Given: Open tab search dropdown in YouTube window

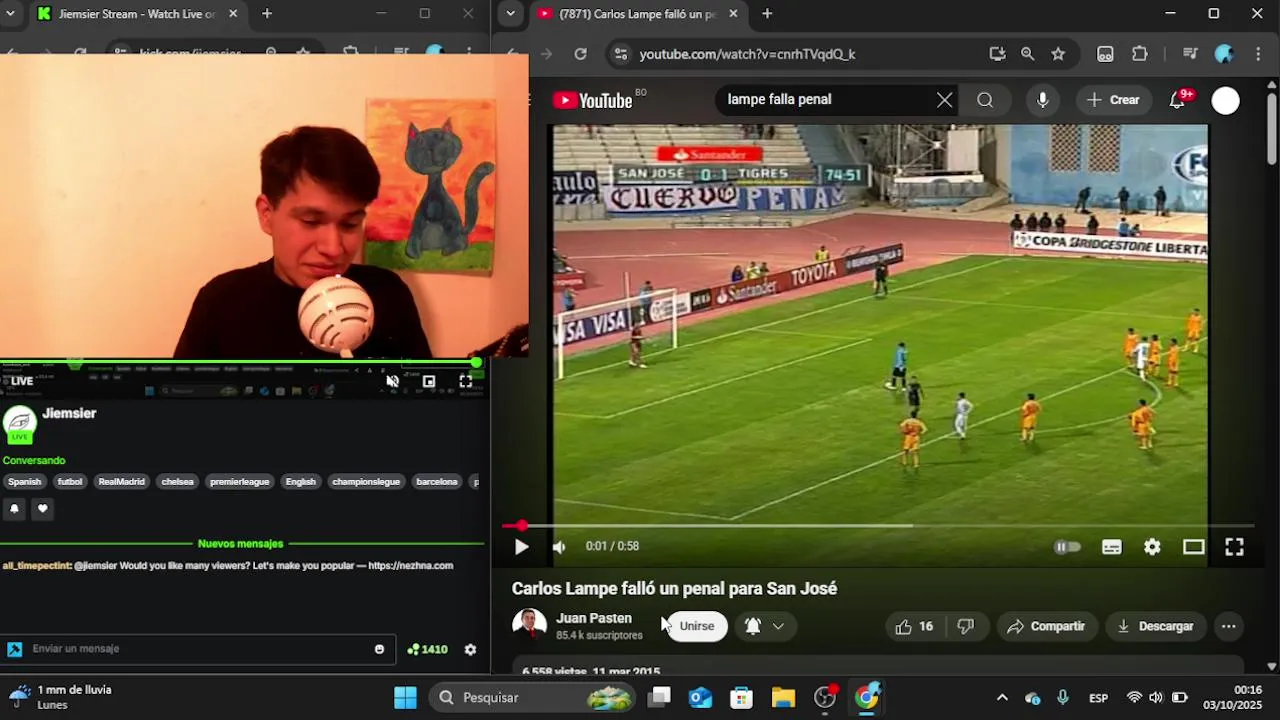Looking at the screenshot, I should click(x=511, y=14).
